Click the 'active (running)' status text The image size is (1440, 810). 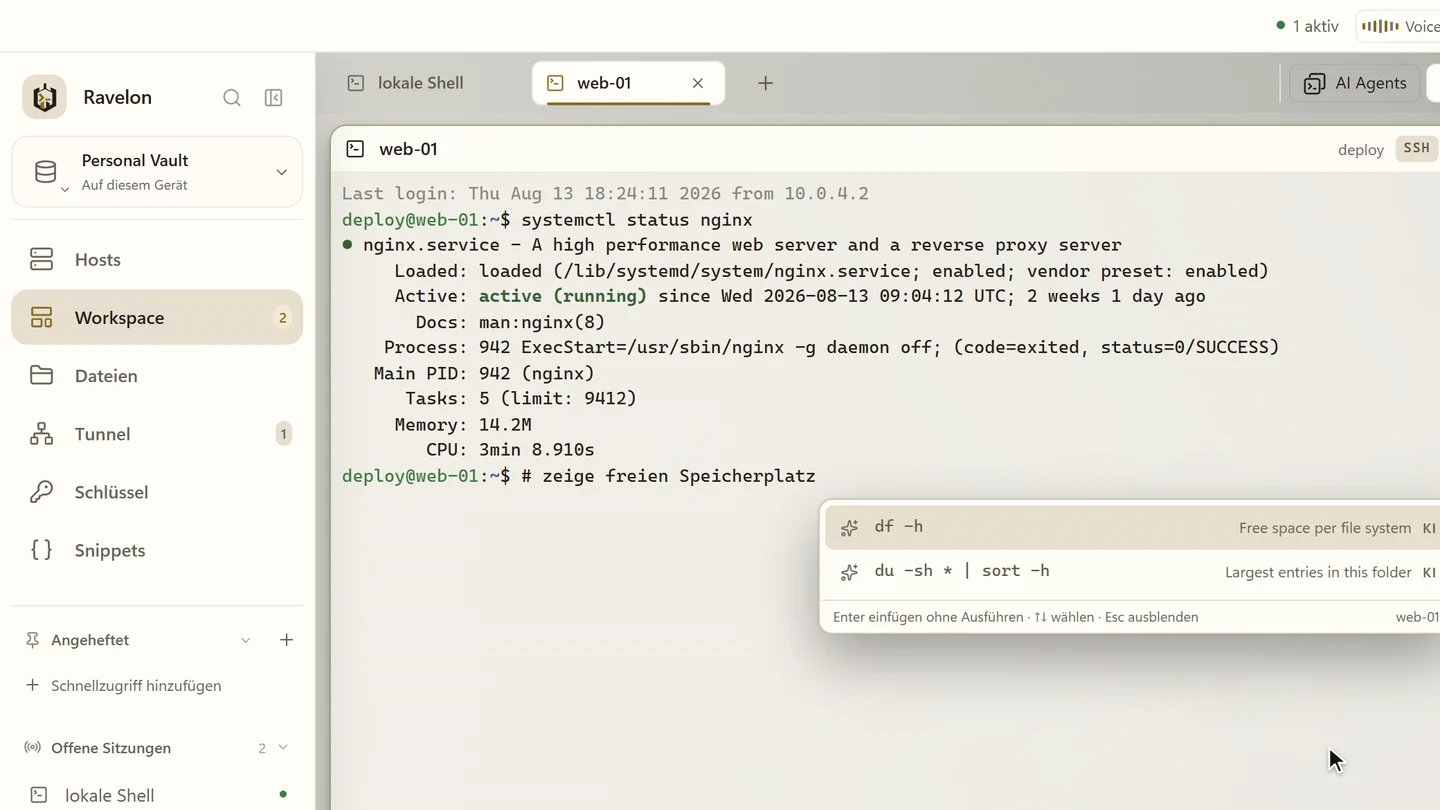click(563, 296)
